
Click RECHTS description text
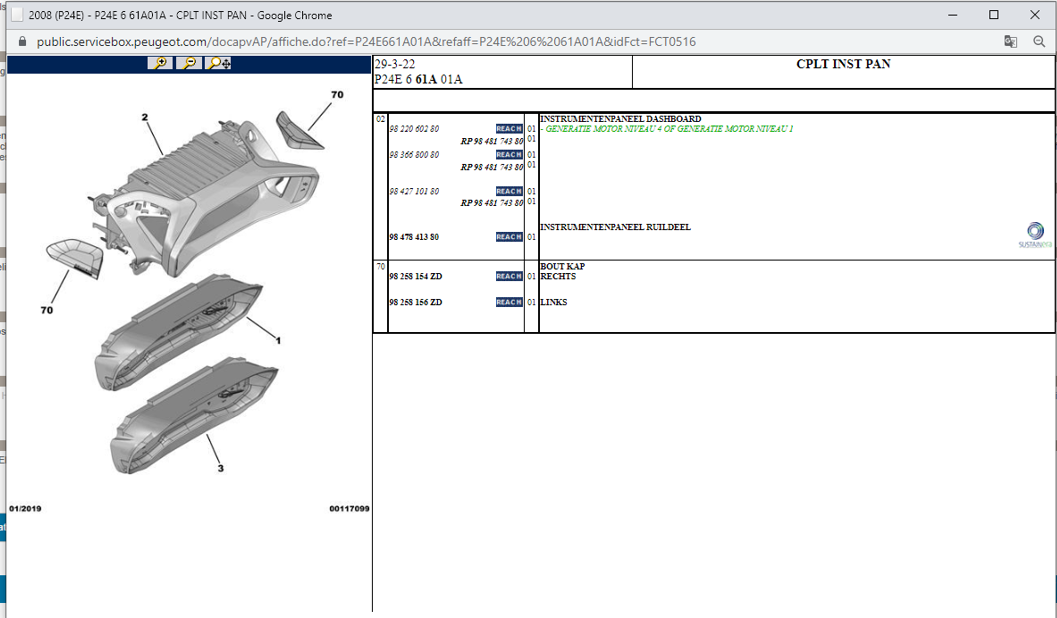558,276
